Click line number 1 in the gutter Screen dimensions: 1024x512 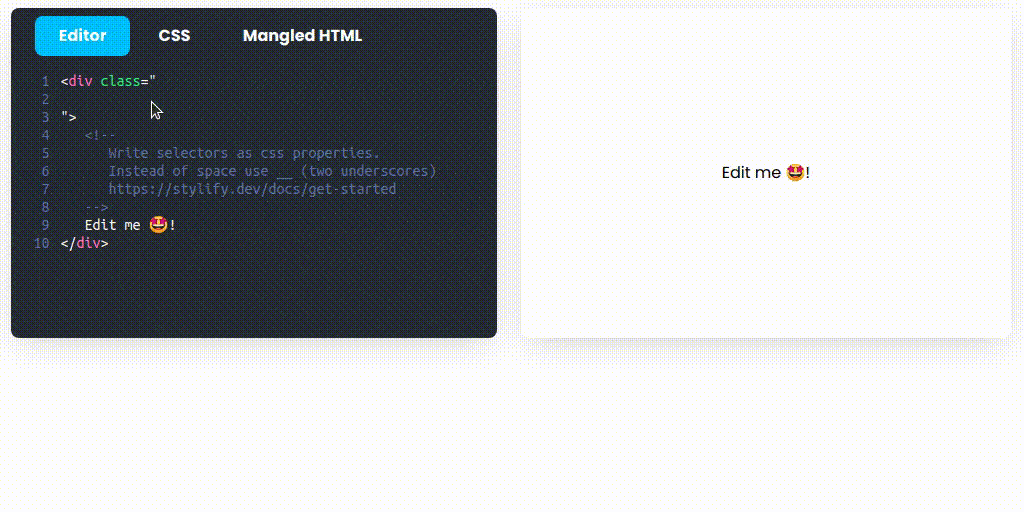[x=45, y=82]
